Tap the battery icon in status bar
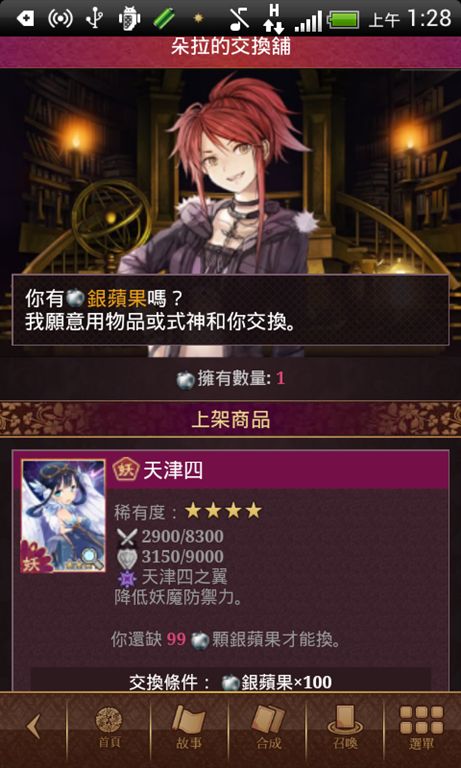The width and height of the screenshot is (461, 768). tap(344, 20)
